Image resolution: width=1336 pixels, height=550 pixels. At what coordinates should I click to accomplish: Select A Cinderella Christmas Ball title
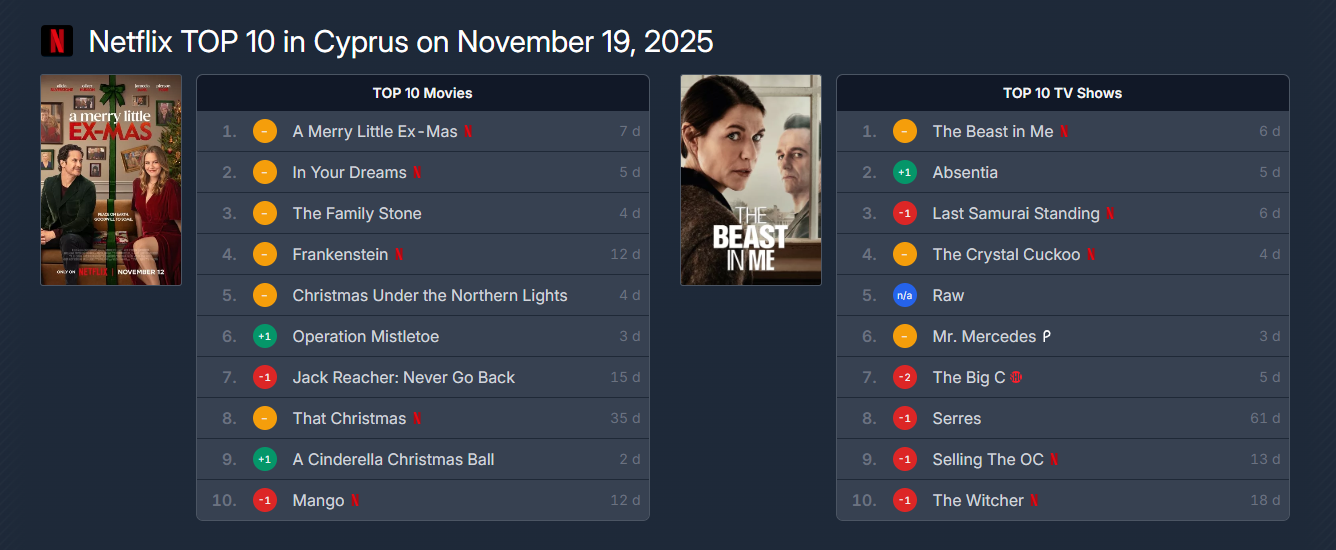click(393, 460)
